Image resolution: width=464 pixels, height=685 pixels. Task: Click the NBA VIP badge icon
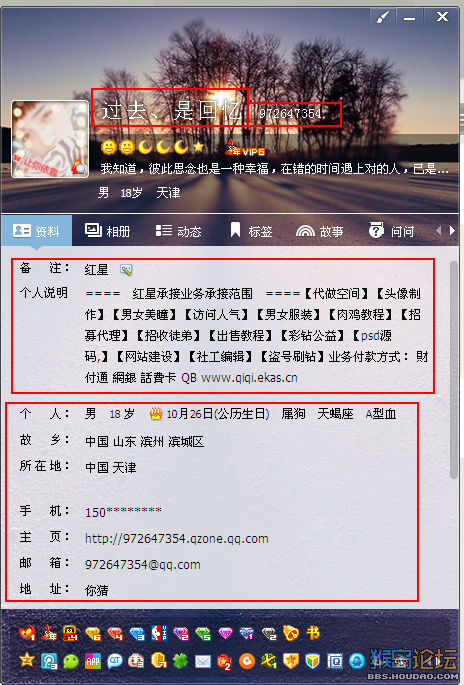pos(159,633)
